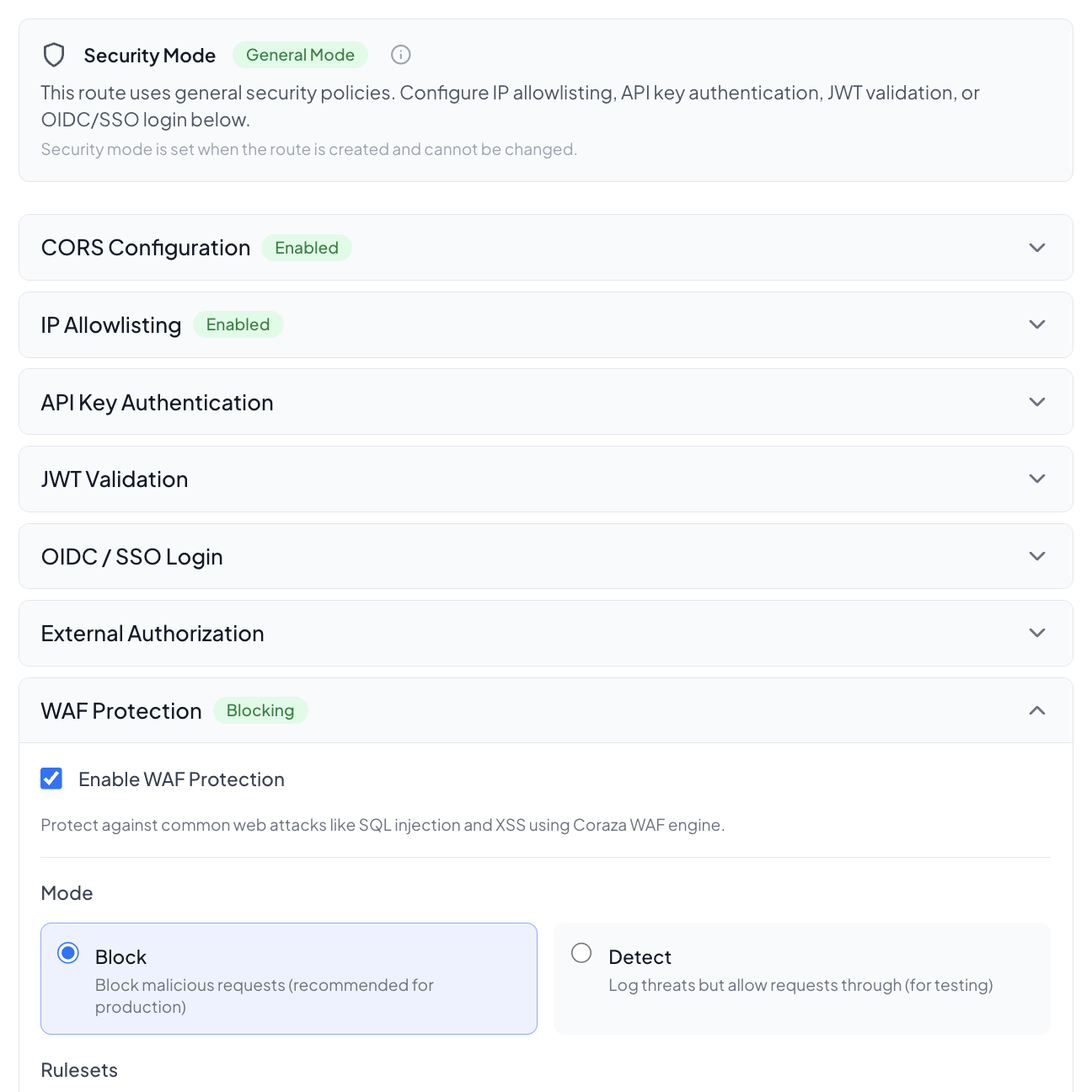Viewport: 1092px width, 1092px height.
Task: Click the General Mode badge
Action: coord(300,55)
